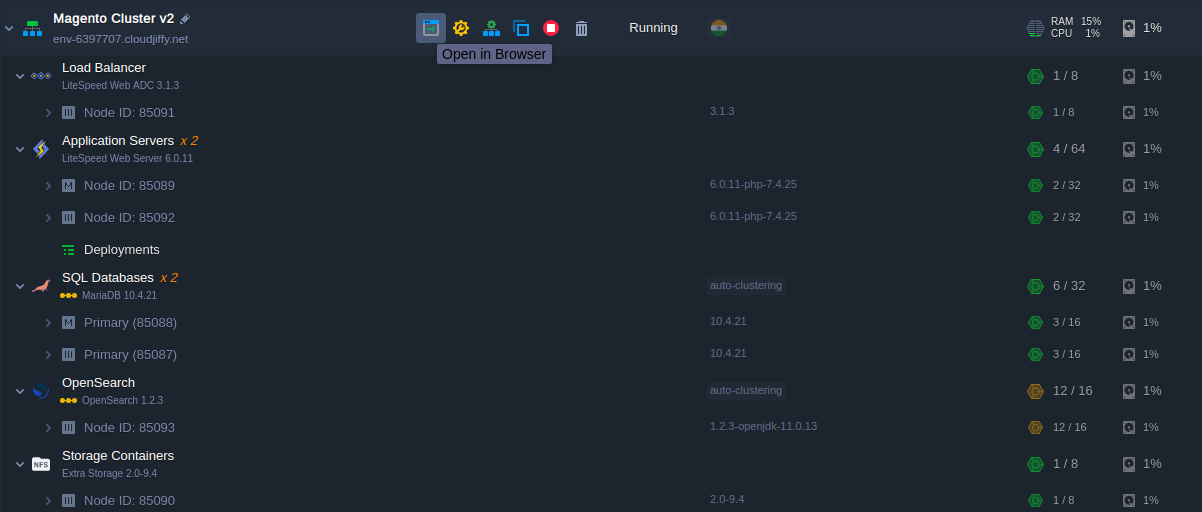Screen dimensions: 1202x512
Task: Expand Node ID: 85091 details
Action: click(x=48, y=113)
